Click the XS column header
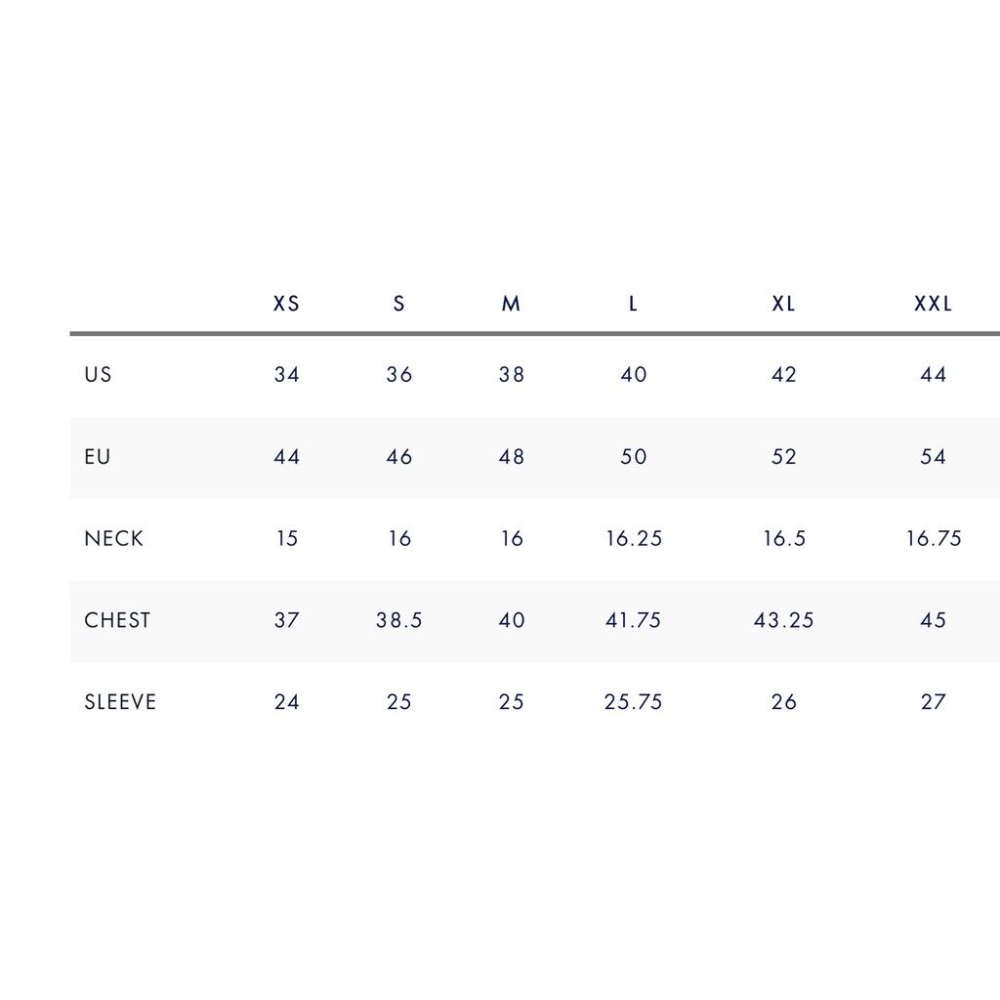Image resolution: width=1000 pixels, height=1000 pixels. tap(286, 303)
